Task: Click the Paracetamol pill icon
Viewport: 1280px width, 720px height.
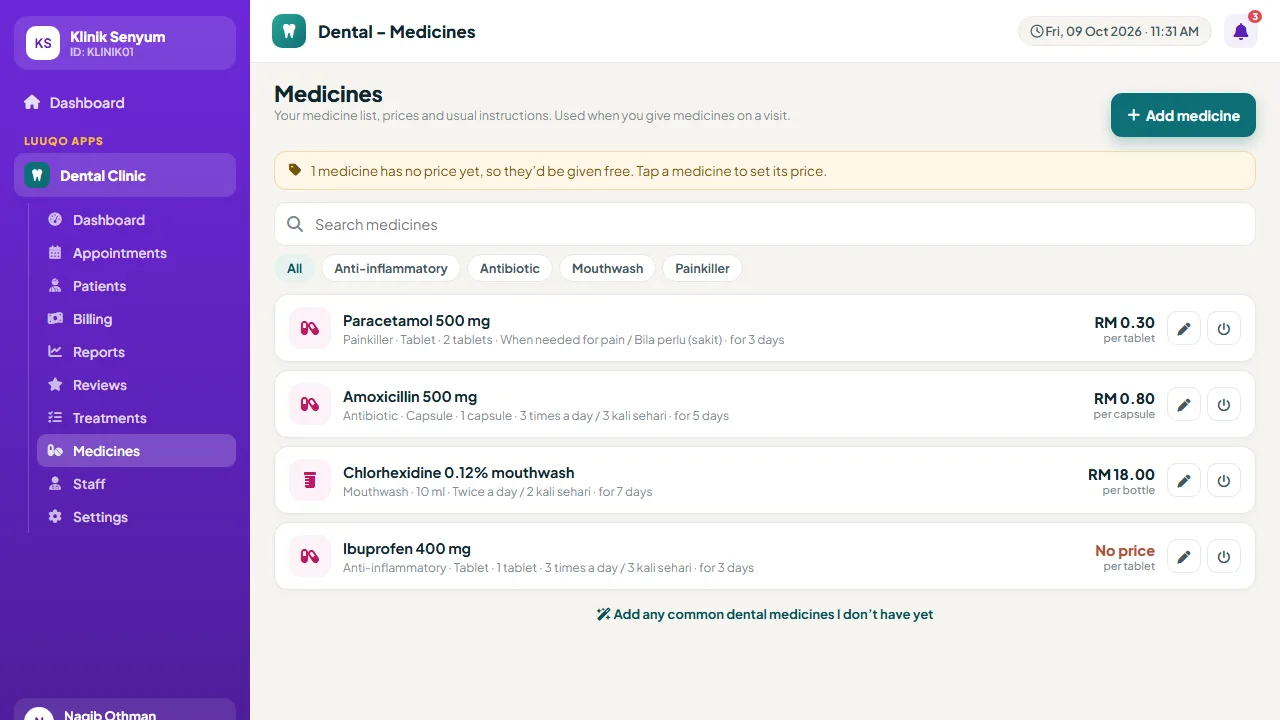Action: click(x=310, y=328)
